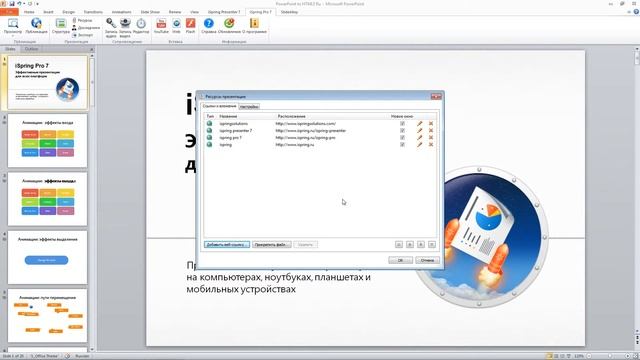Select the http://www.ispring.ru/ispring-presenter location cell
Image resolution: width=640 pixels, height=360 pixels.
(x=311, y=131)
